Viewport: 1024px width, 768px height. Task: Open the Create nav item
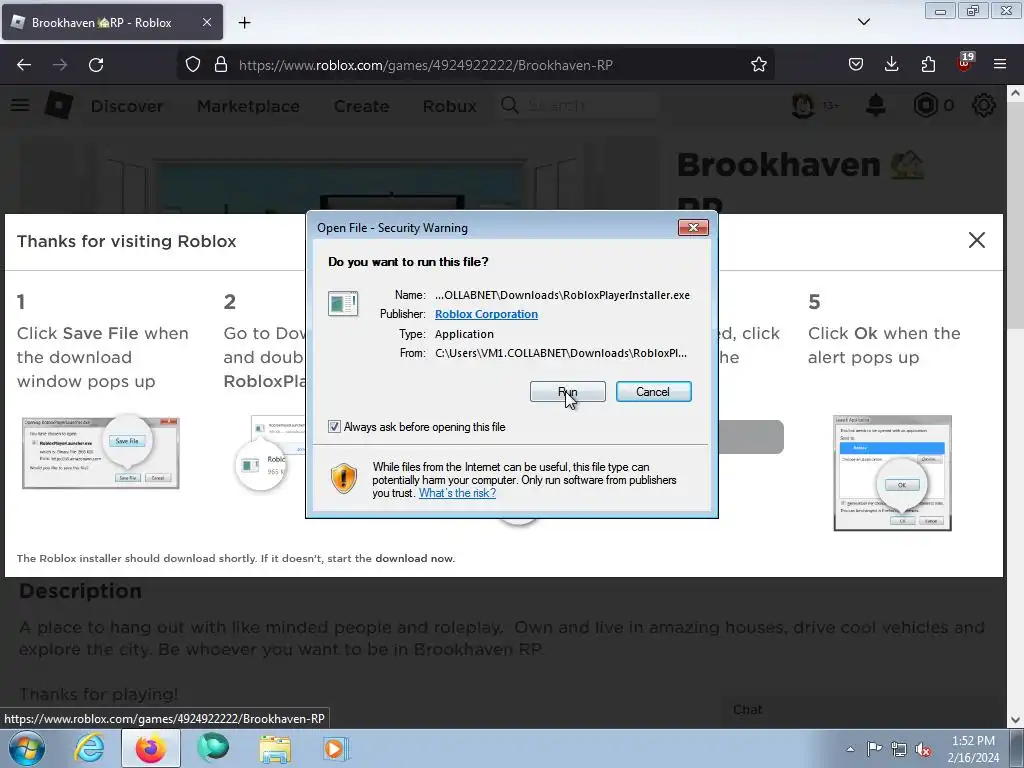361,106
